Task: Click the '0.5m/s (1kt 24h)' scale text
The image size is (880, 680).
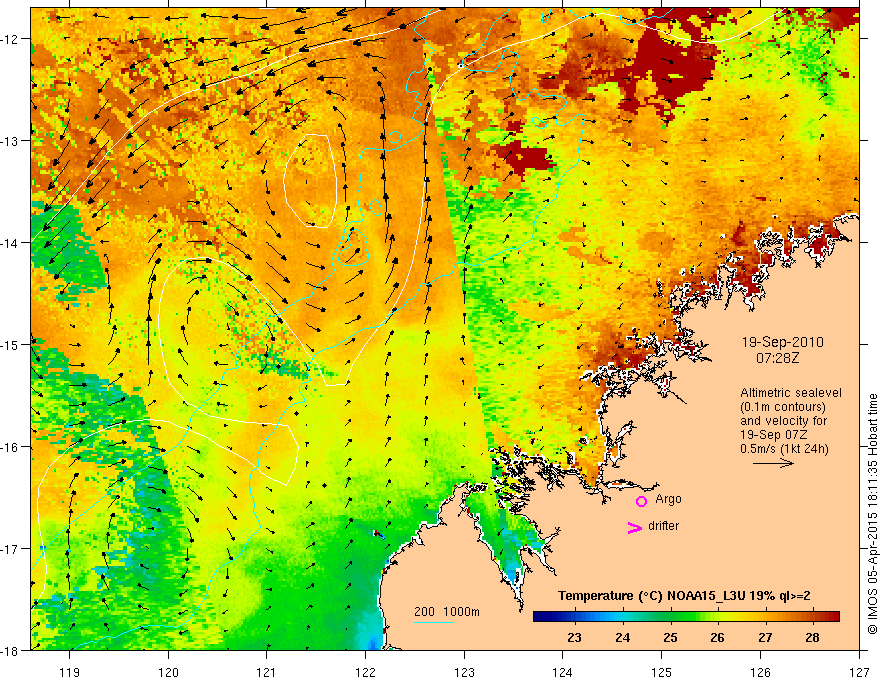Action: 784,449
